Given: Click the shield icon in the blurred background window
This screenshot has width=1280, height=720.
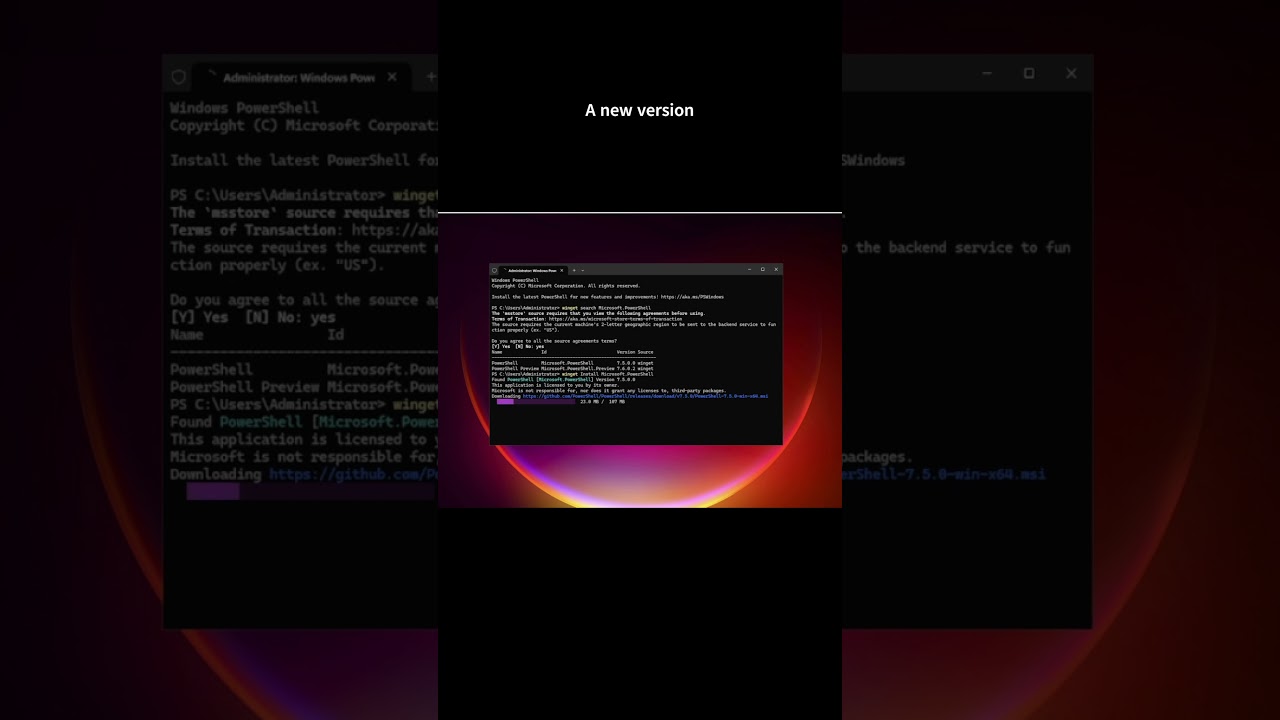Looking at the screenshot, I should 179,77.
